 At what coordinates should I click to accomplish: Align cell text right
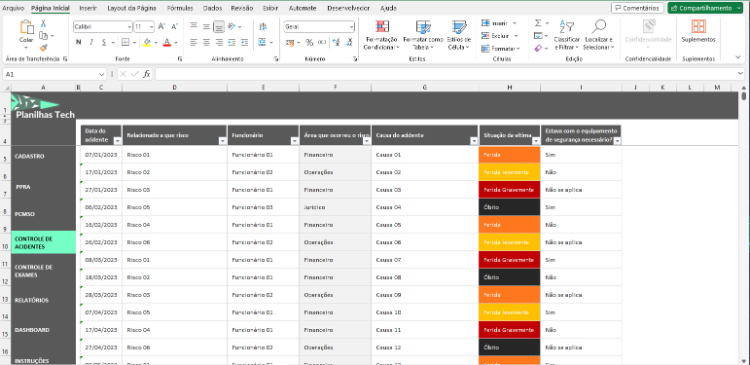point(219,43)
